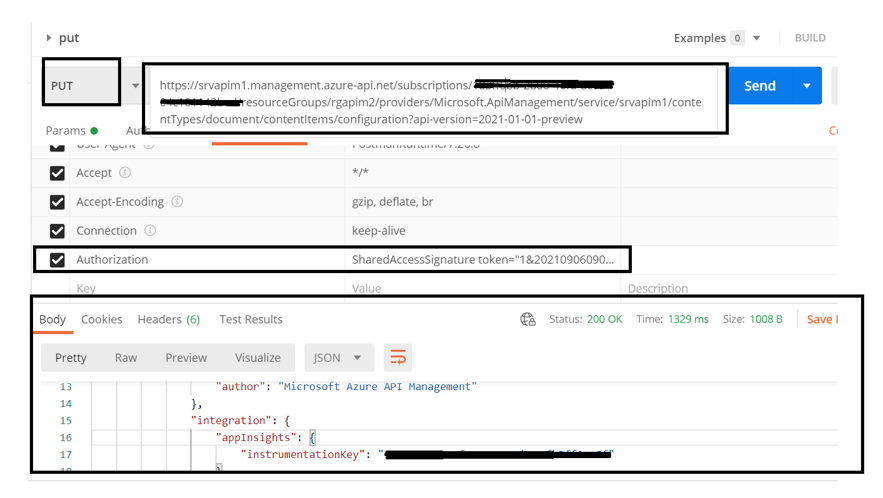883x498 pixels.
Task: Click the "Microsoft Azure API Management" author string
Action: pos(378,386)
